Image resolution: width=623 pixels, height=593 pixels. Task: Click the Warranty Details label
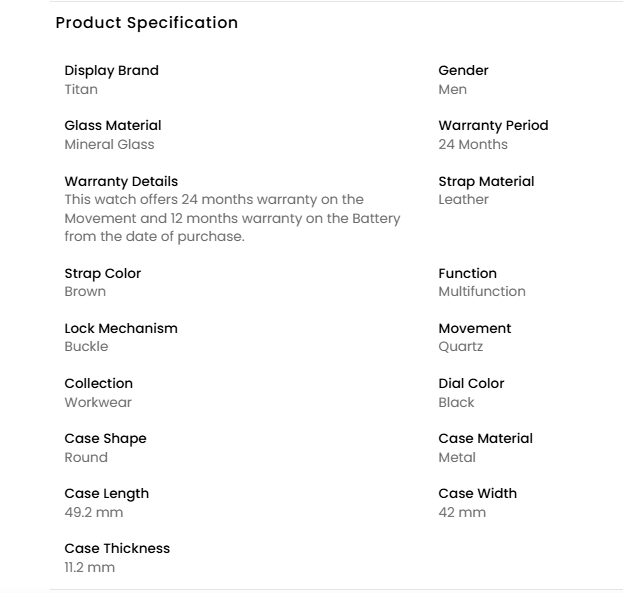point(121,181)
